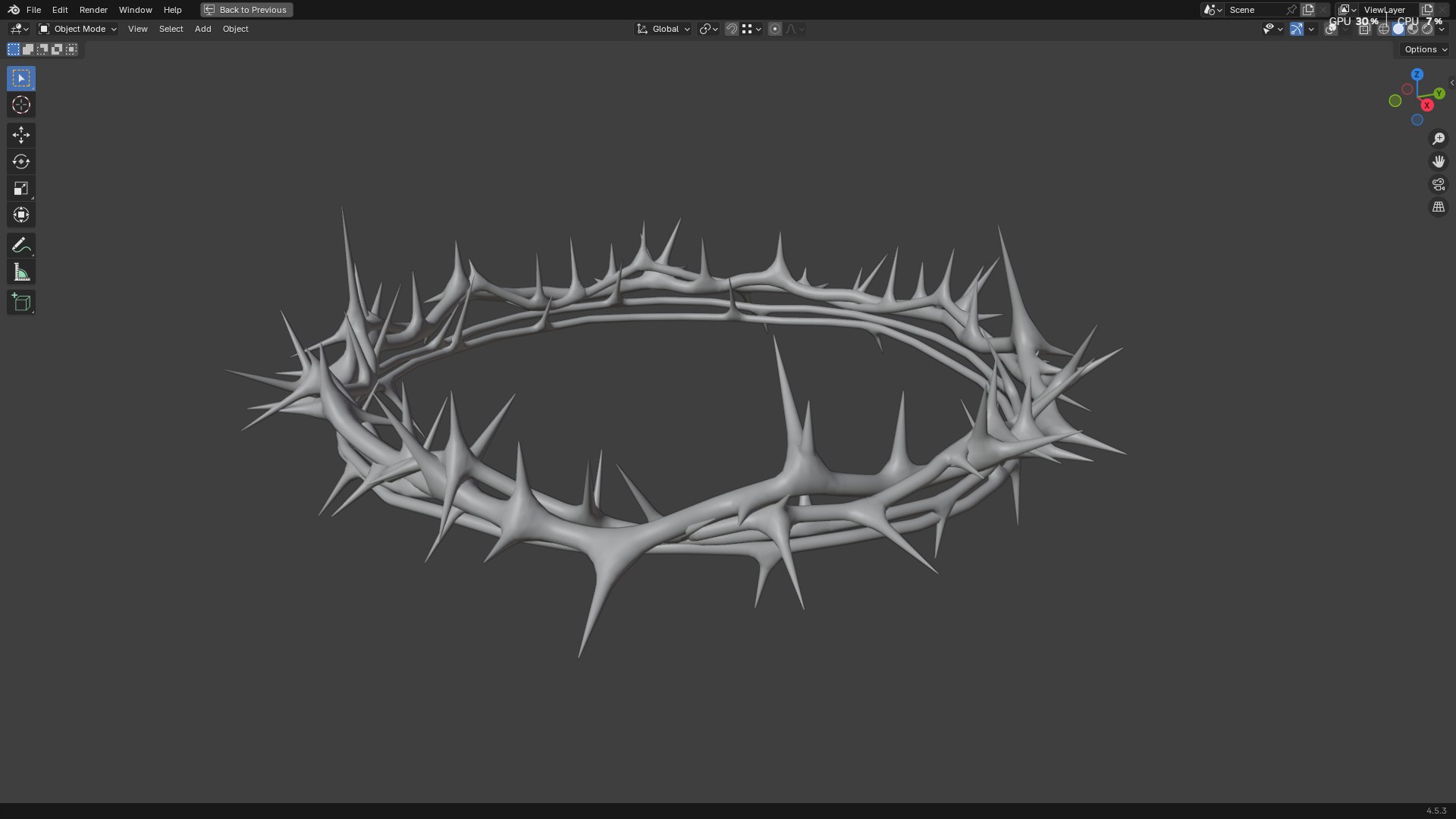Expand the Options dropdown
This screenshot has width=1456, height=819.
click(x=1426, y=49)
